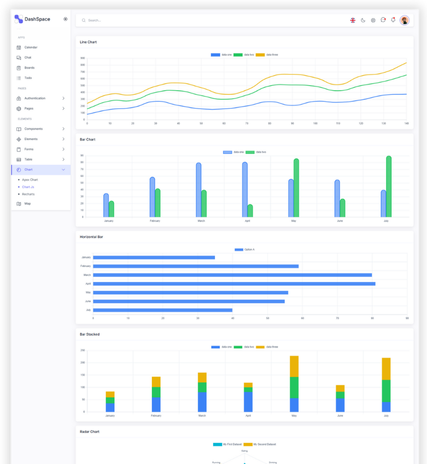Open the user avatar profile menu

click(x=405, y=20)
